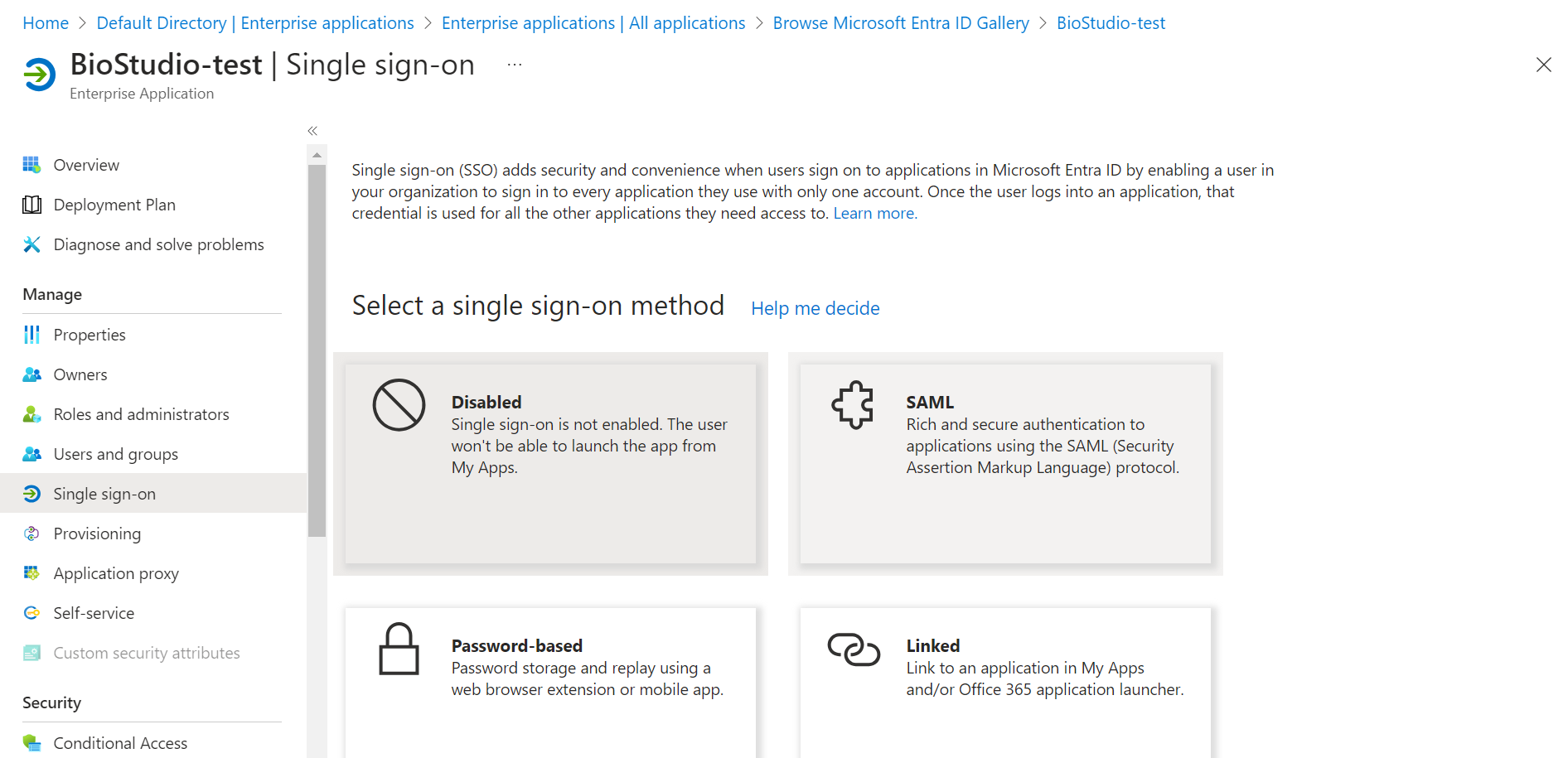
Task: Go to Home breadcrumb
Action: coord(46,23)
